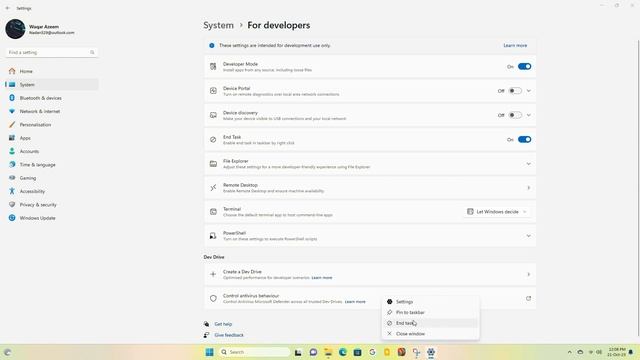The image size is (640, 360).
Task: Click the Remote Desktop row icon
Action: click(x=213, y=188)
